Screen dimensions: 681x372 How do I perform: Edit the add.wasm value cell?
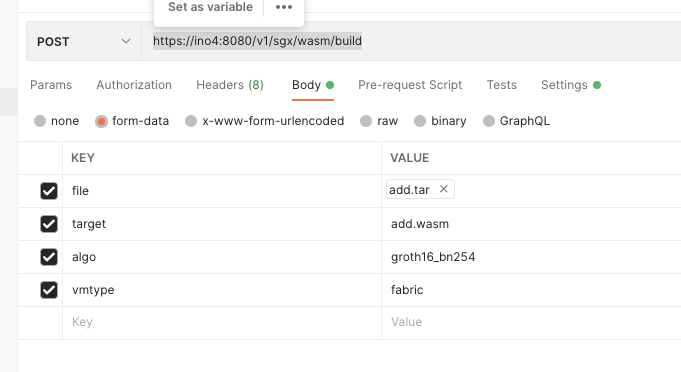531,224
